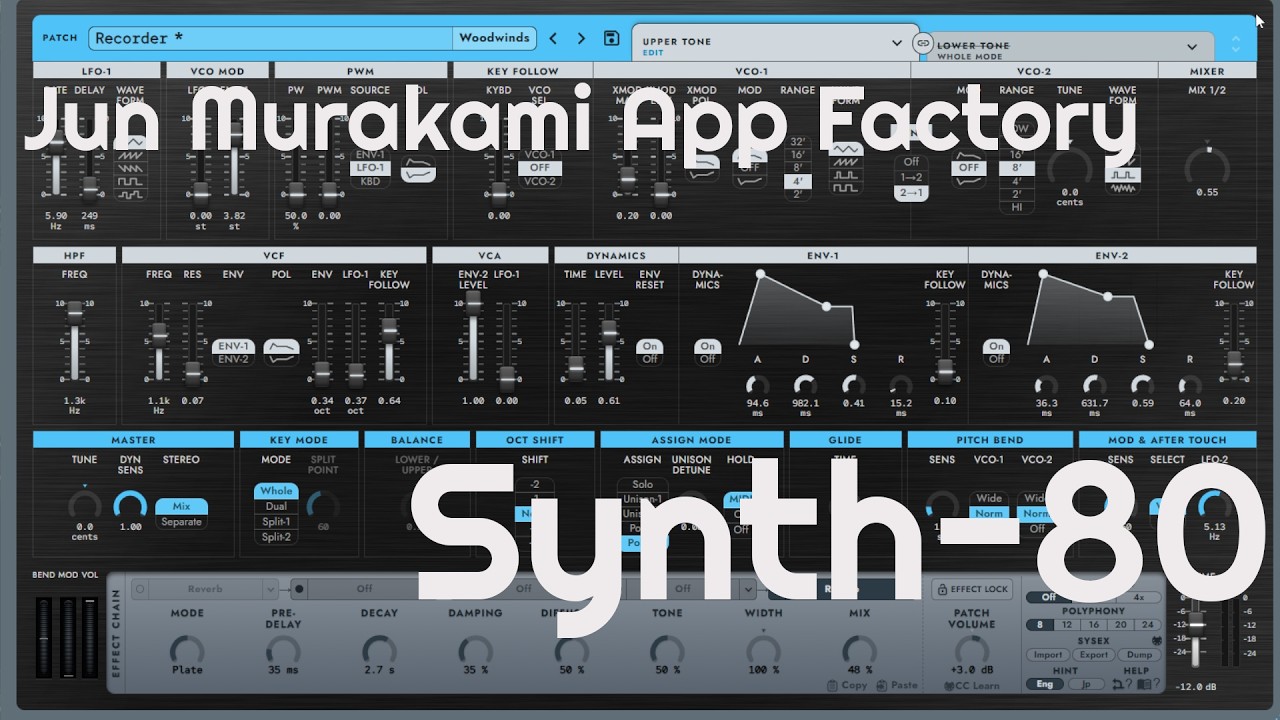
Task: Save the patch with the floppy disk icon
Action: (x=611, y=38)
